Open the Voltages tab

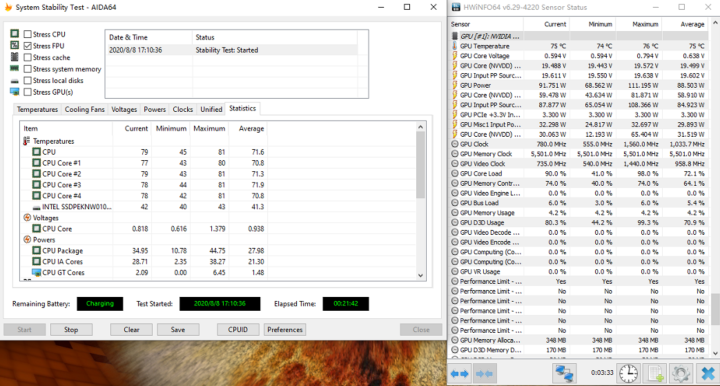pos(124,109)
